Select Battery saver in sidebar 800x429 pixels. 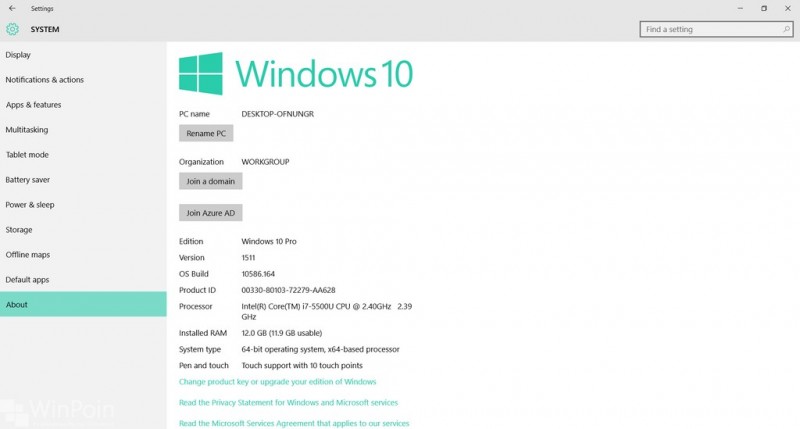[83, 180]
